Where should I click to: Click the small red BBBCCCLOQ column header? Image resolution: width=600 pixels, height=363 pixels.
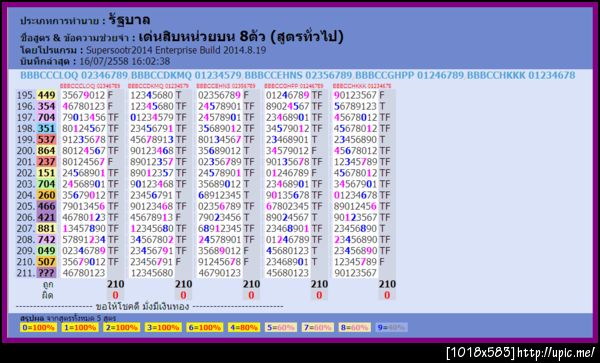(90, 86)
